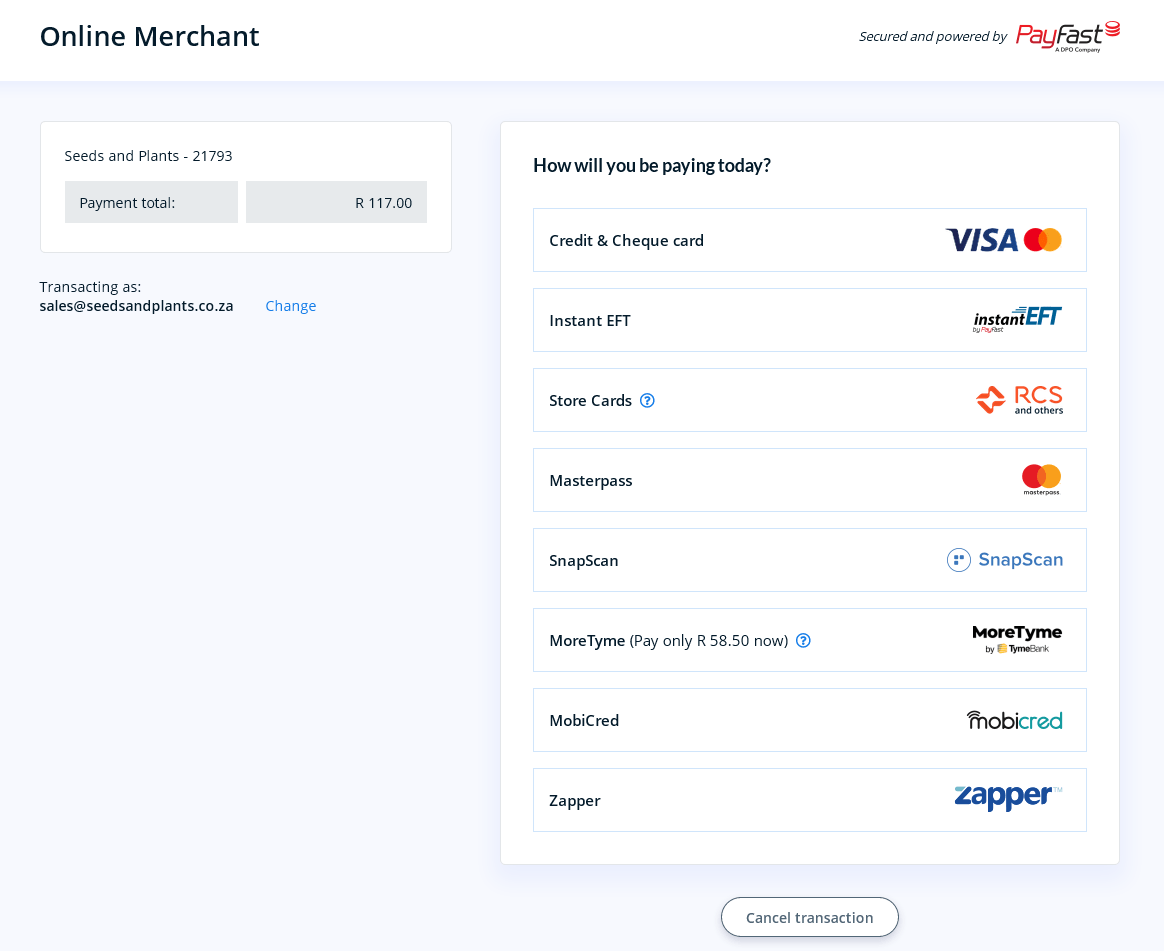Image resolution: width=1164 pixels, height=951 pixels.
Task: Open the Store Cards help icon
Action: point(647,400)
